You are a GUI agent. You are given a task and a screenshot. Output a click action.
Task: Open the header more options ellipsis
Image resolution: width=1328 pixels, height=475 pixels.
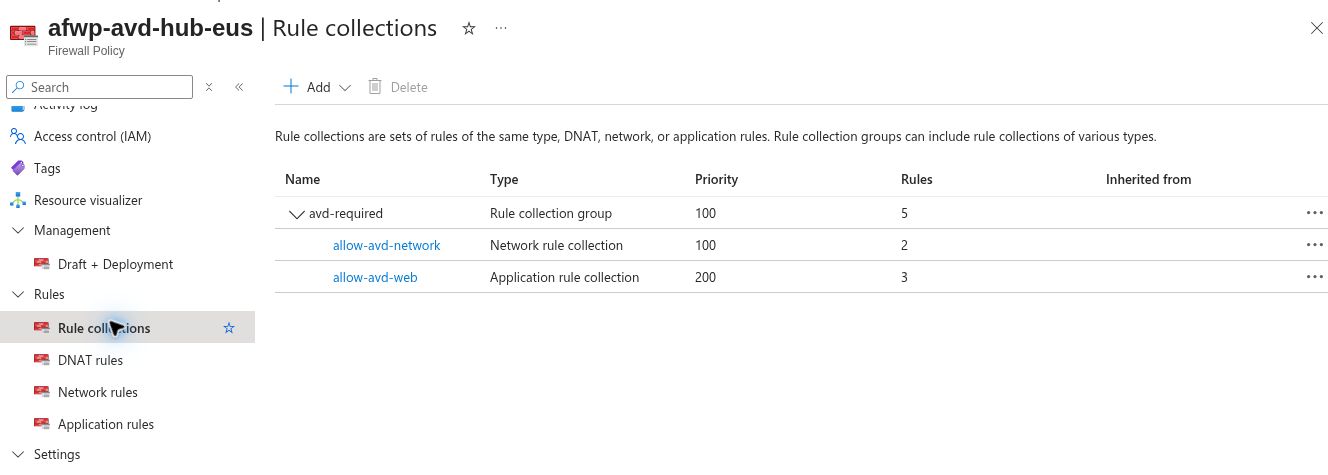(501, 28)
